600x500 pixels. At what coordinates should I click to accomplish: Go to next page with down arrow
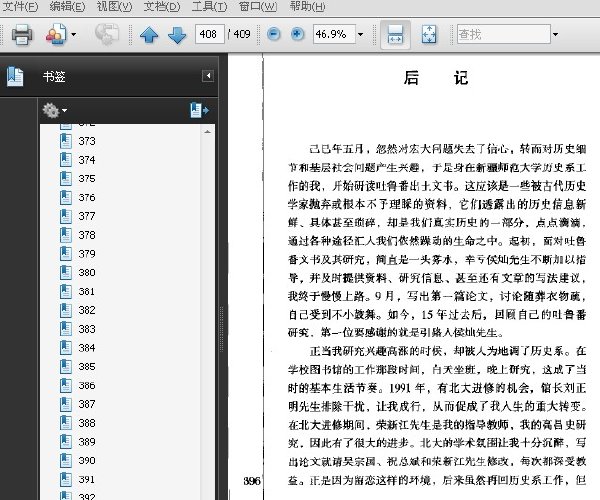pos(177,35)
